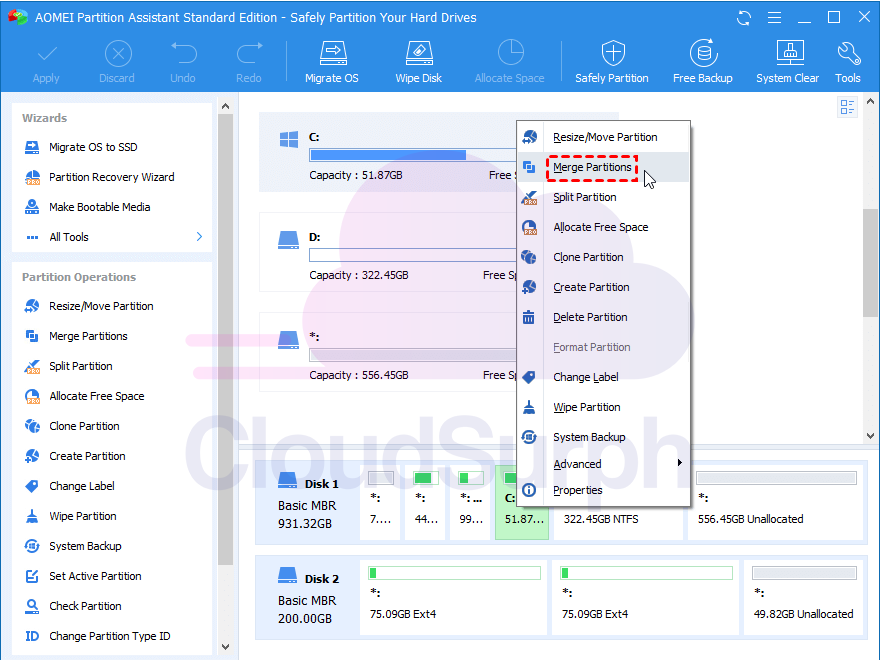Launch Free Backup from toolbar
The image size is (880, 660).
click(x=703, y=62)
